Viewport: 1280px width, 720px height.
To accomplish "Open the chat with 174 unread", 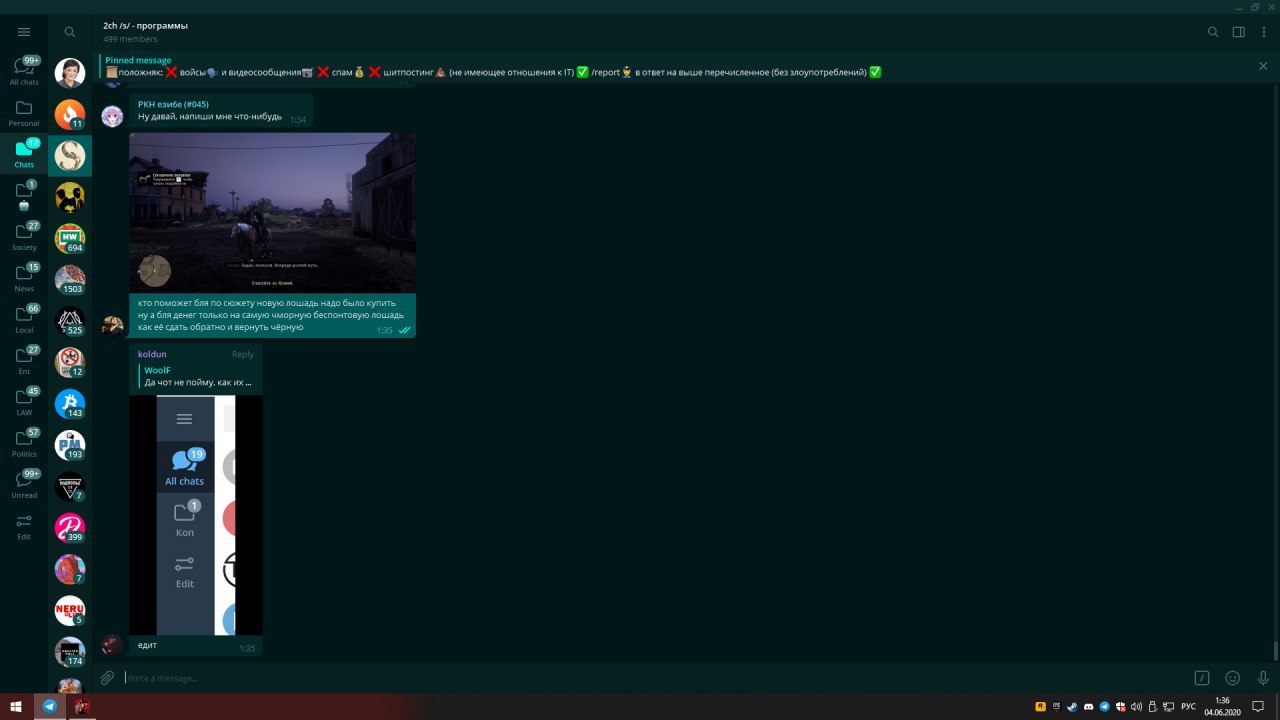I will [x=70, y=652].
